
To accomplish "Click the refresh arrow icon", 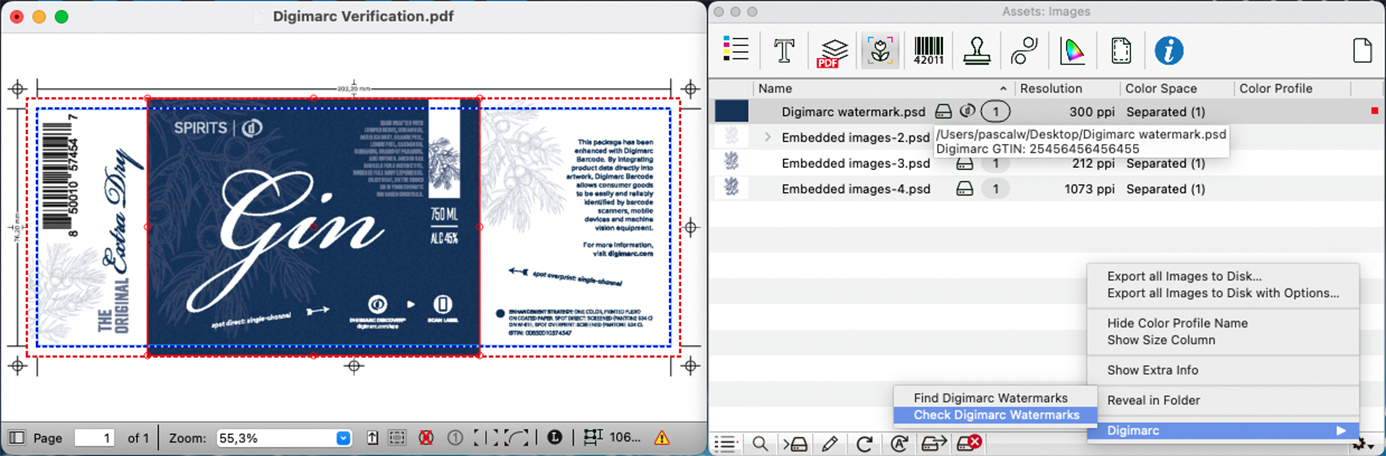I will pos(865,443).
